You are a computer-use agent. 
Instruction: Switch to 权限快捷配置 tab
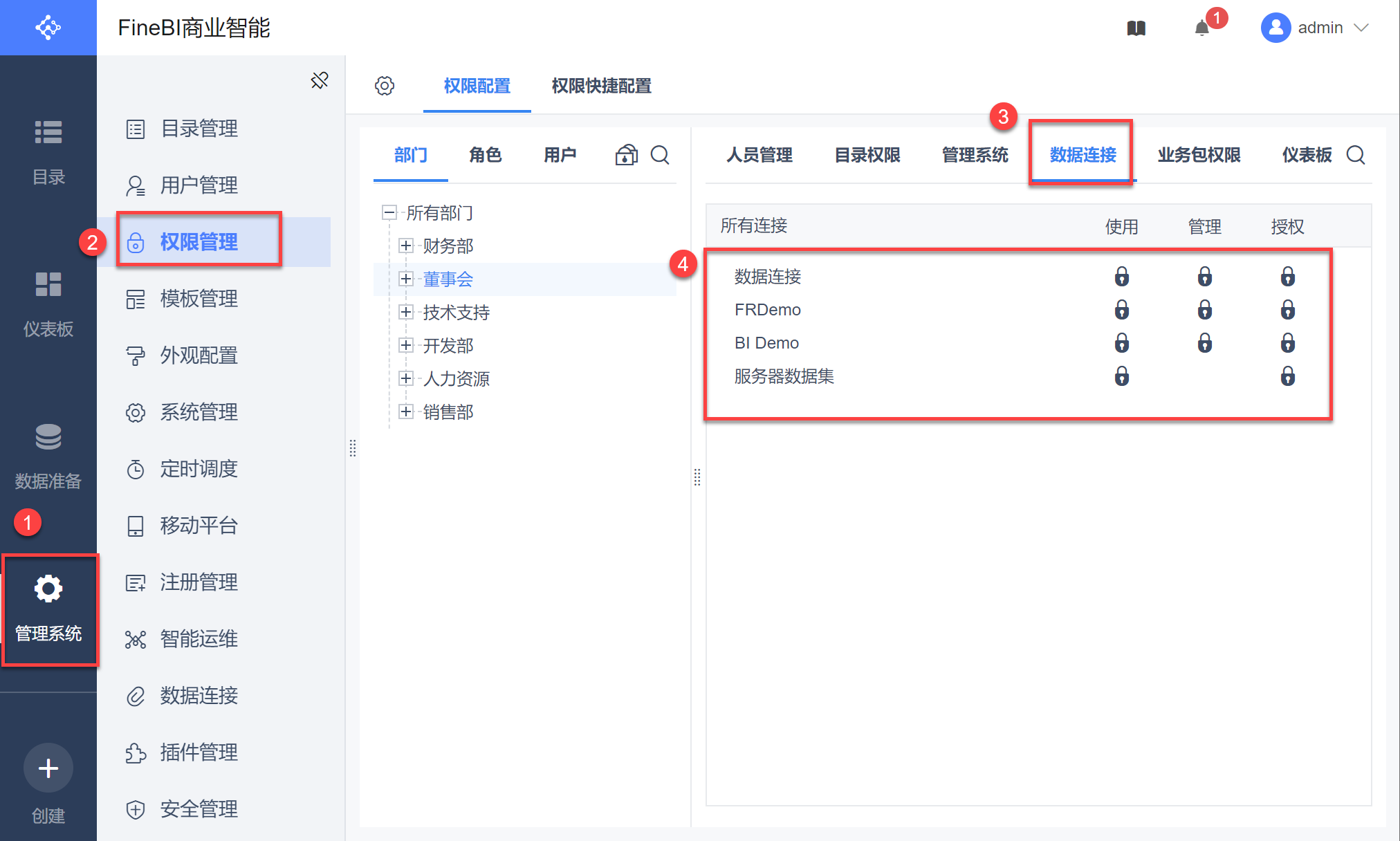point(601,86)
